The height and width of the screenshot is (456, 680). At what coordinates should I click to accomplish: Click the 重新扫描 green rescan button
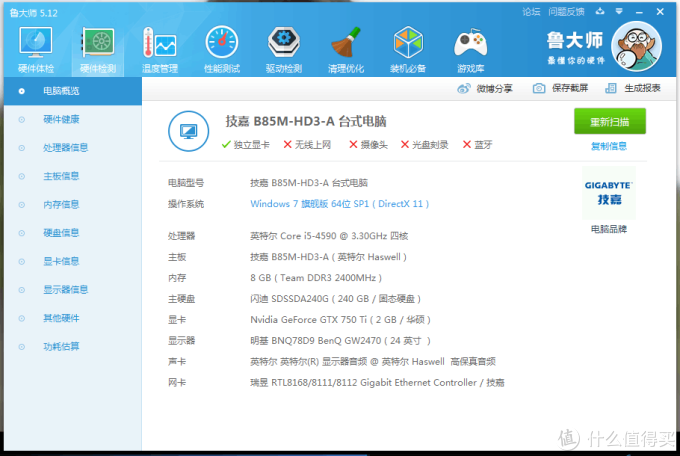pos(610,121)
